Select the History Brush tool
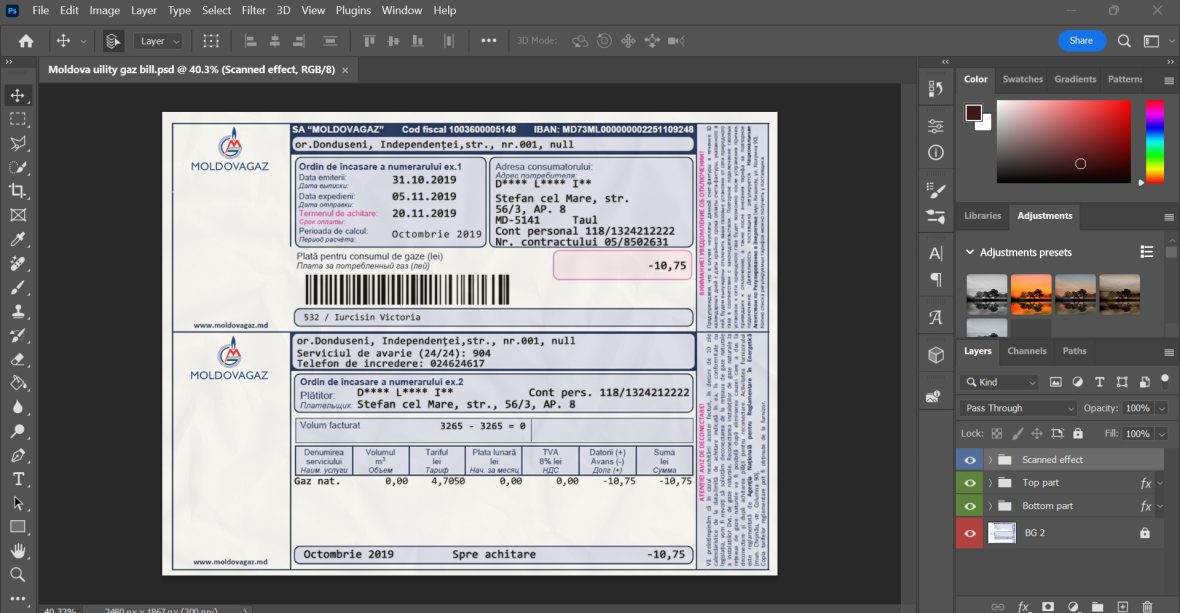The height and width of the screenshot is (613, 1180). (17, 335)
